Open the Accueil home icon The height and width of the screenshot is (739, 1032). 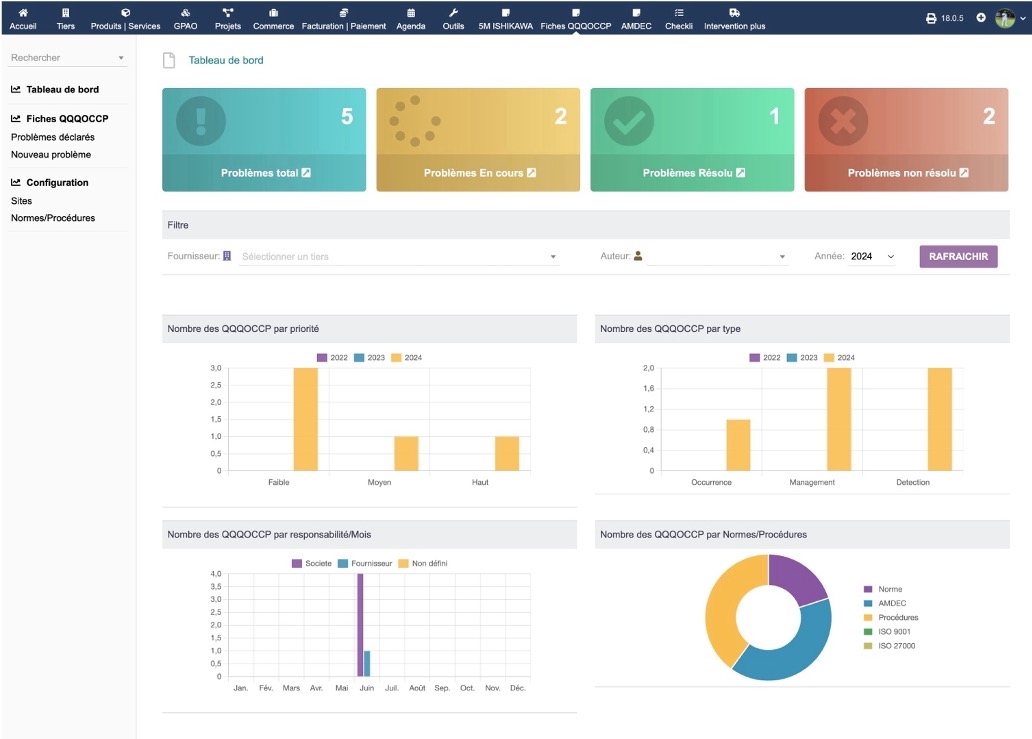(23, 18)
